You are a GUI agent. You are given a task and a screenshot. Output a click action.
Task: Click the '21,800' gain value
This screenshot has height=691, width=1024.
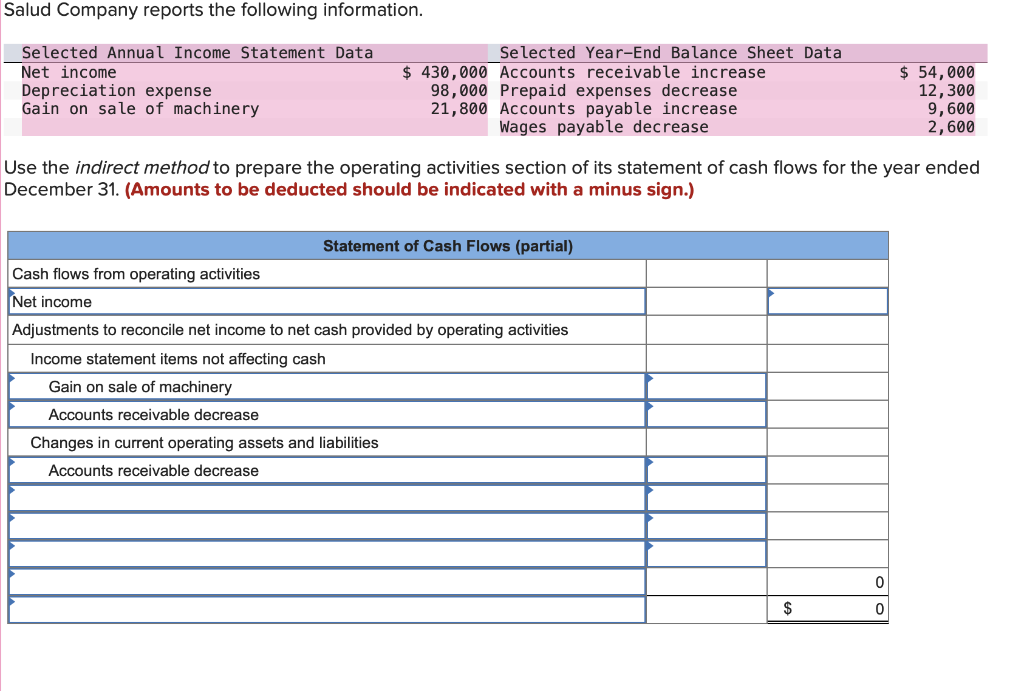(459, 108)
